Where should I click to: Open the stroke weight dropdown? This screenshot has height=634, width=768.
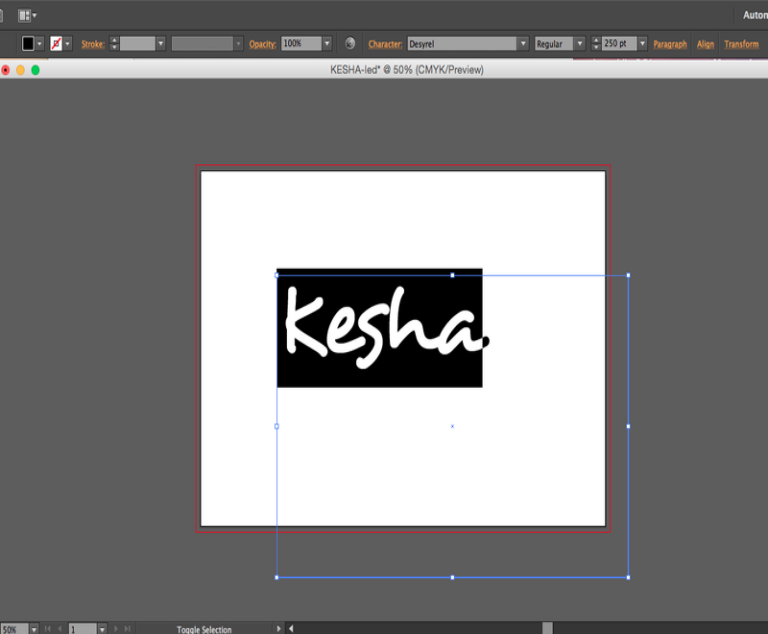[161, 44]
